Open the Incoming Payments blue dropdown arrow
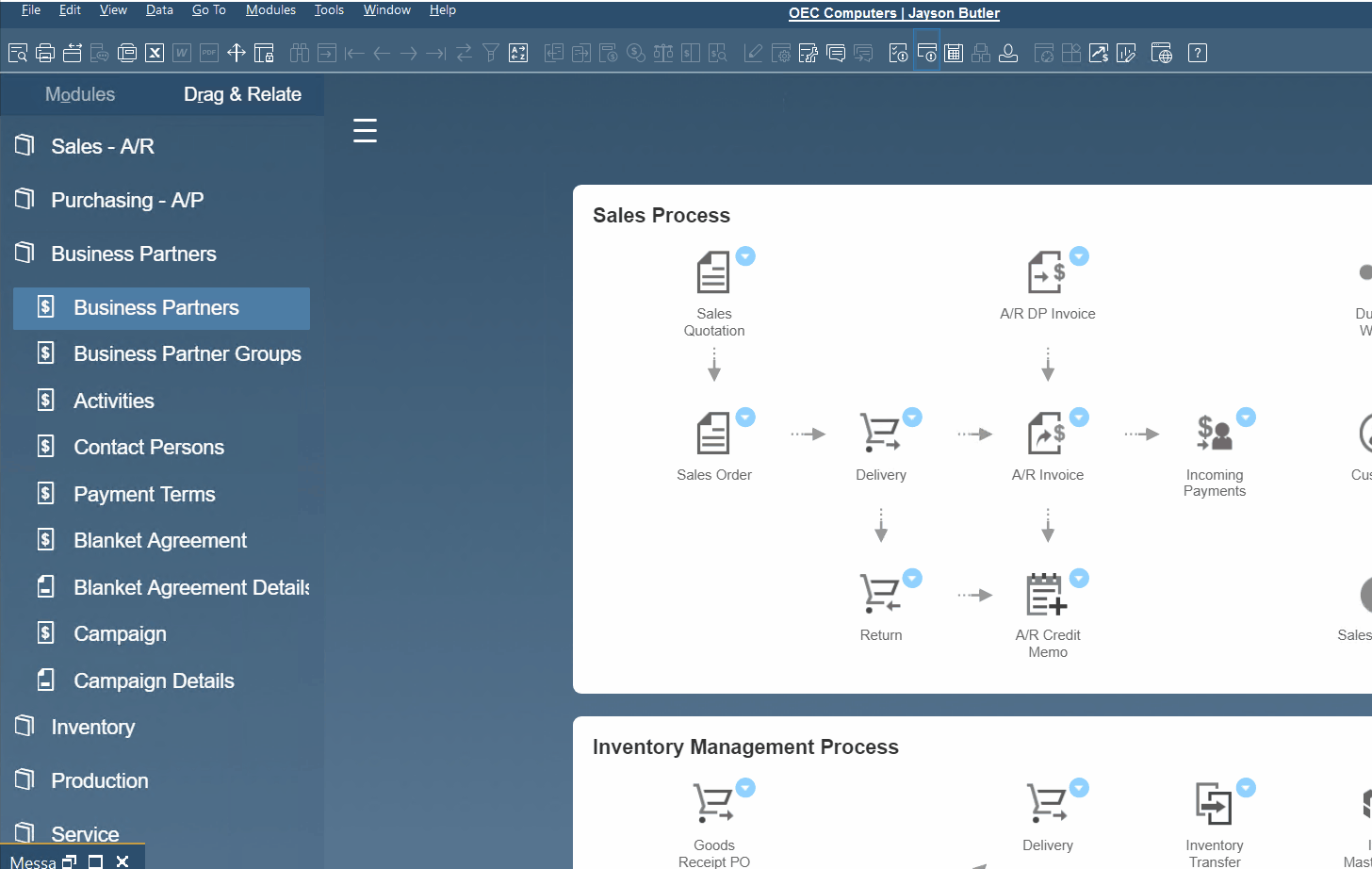The image size is (1372, 869). tap(1246, 418)
